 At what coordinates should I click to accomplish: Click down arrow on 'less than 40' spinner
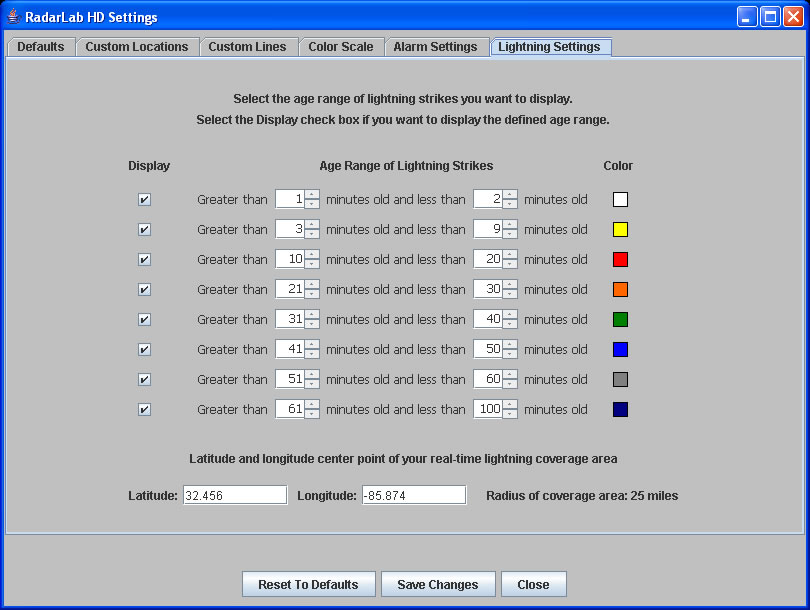click(x=510, y=324)
